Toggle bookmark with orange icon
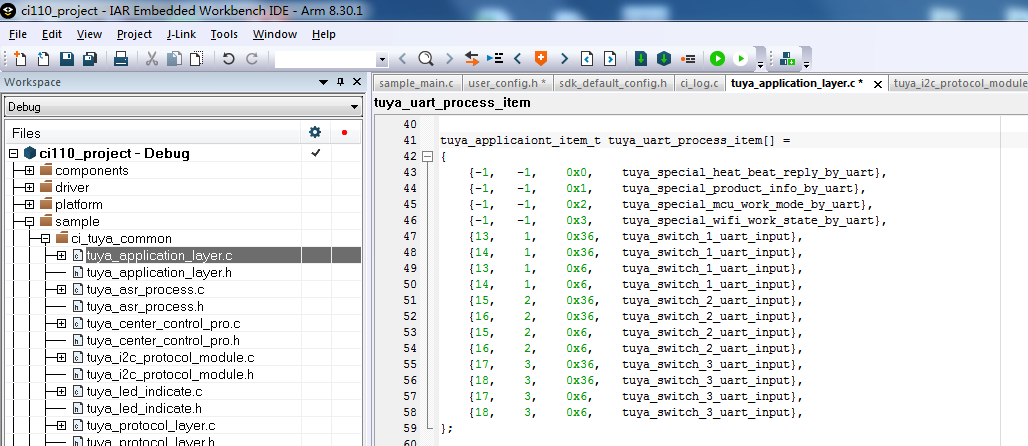The width and height of the screenshot is (1028, 446). tap(541, 59)
